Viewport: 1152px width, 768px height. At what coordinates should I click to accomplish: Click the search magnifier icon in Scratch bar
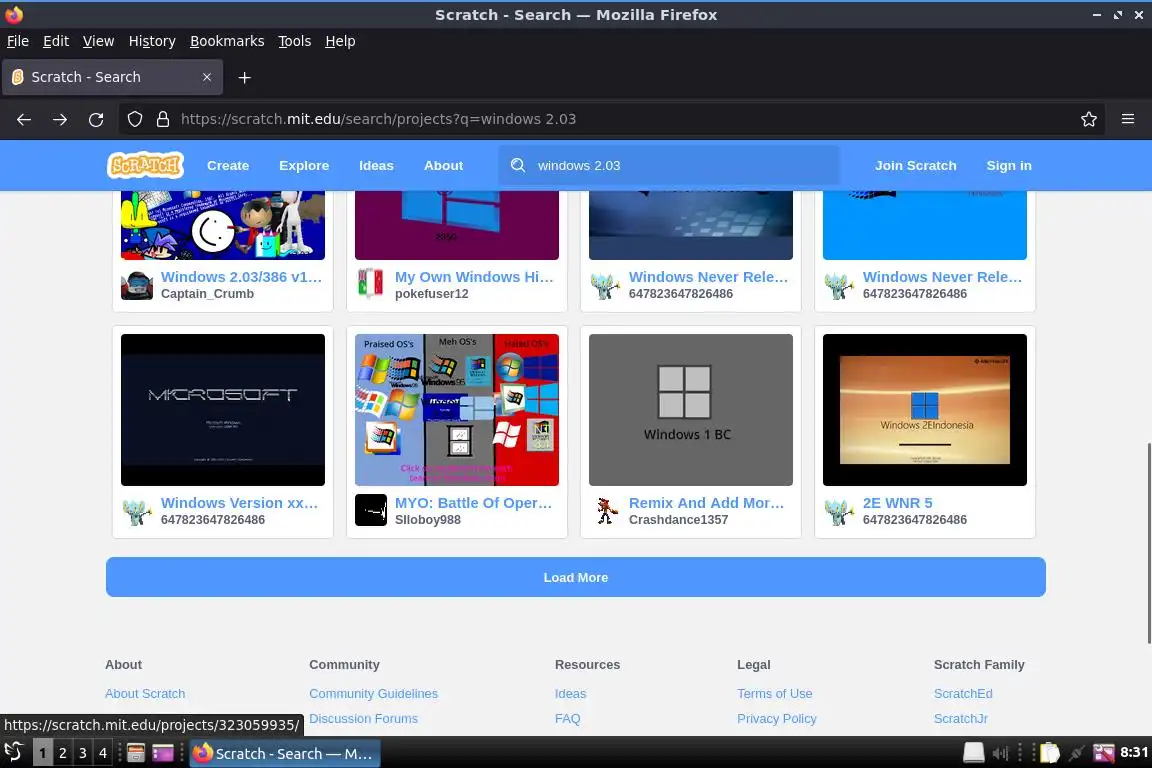pos(518,165)
